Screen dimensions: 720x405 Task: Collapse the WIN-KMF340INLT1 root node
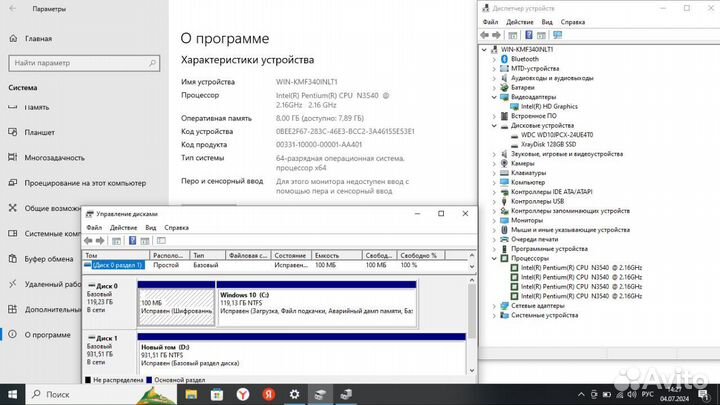pos(484,50)
